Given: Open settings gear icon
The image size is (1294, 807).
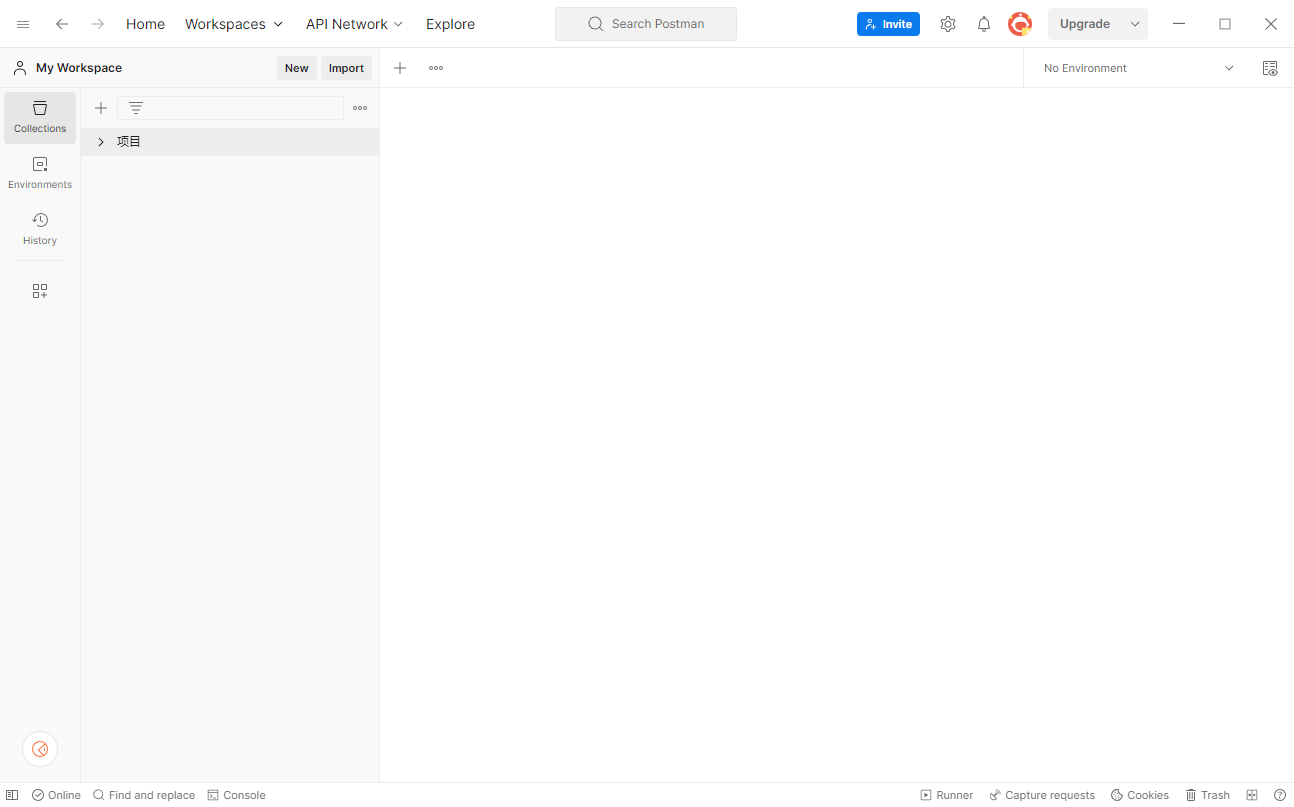Looking at the screenshot, I should tap(948, 24).
